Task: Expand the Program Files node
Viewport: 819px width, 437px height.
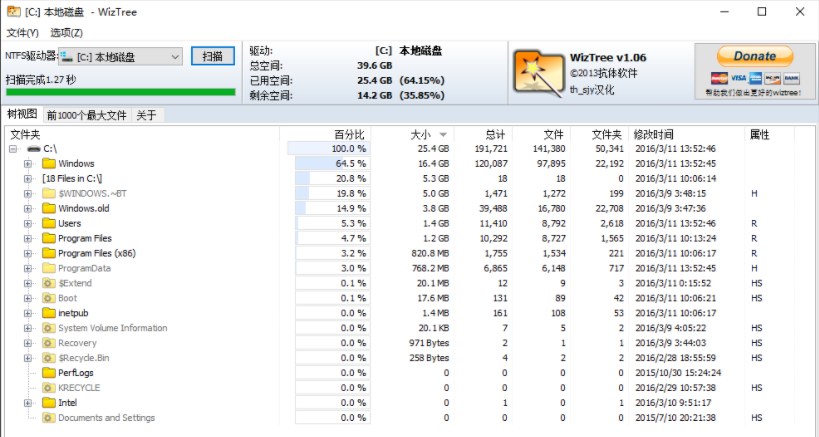Action: (x=28, y=238)
